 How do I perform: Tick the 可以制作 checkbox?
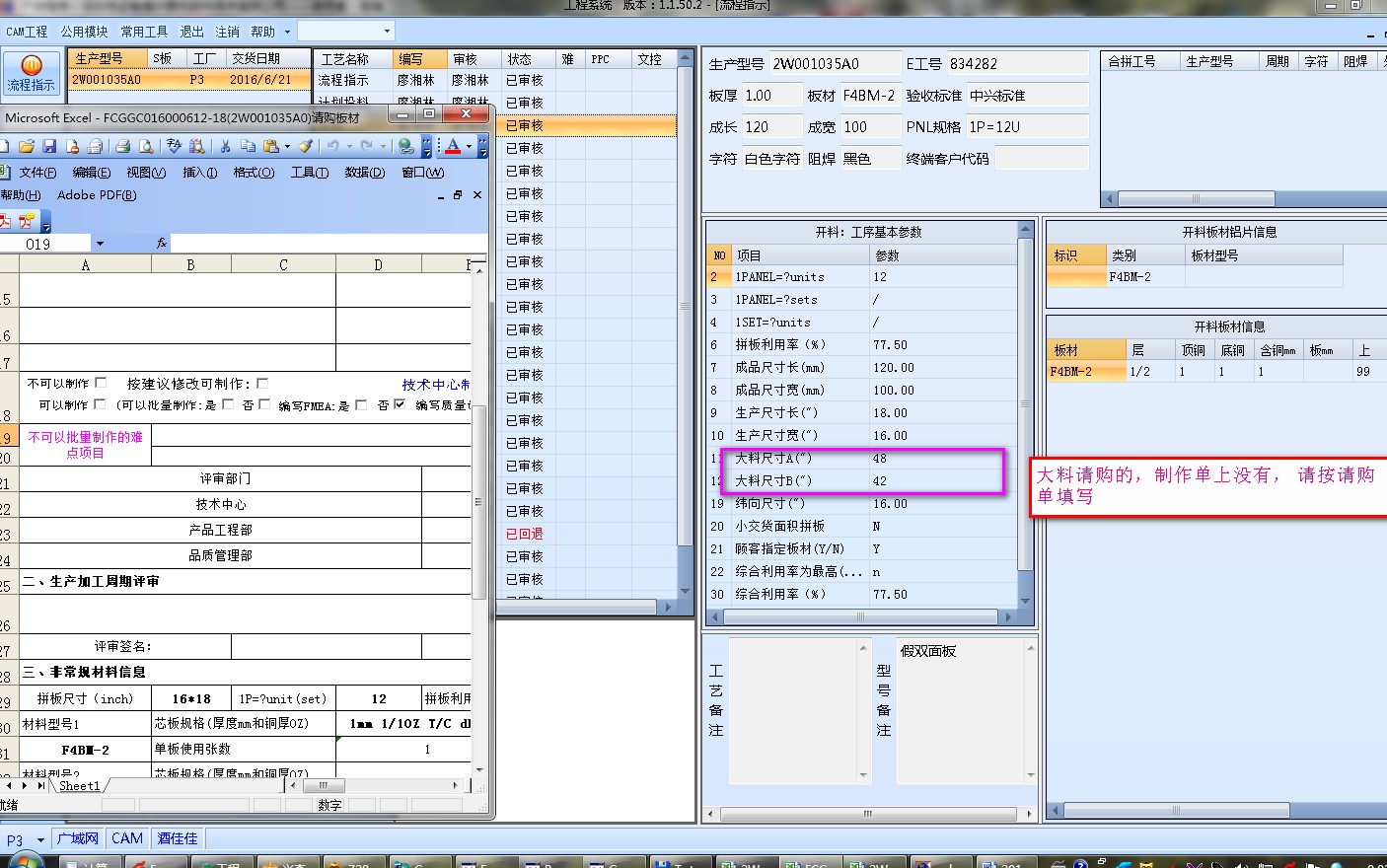pyautogui.click(x=100, y=404)
